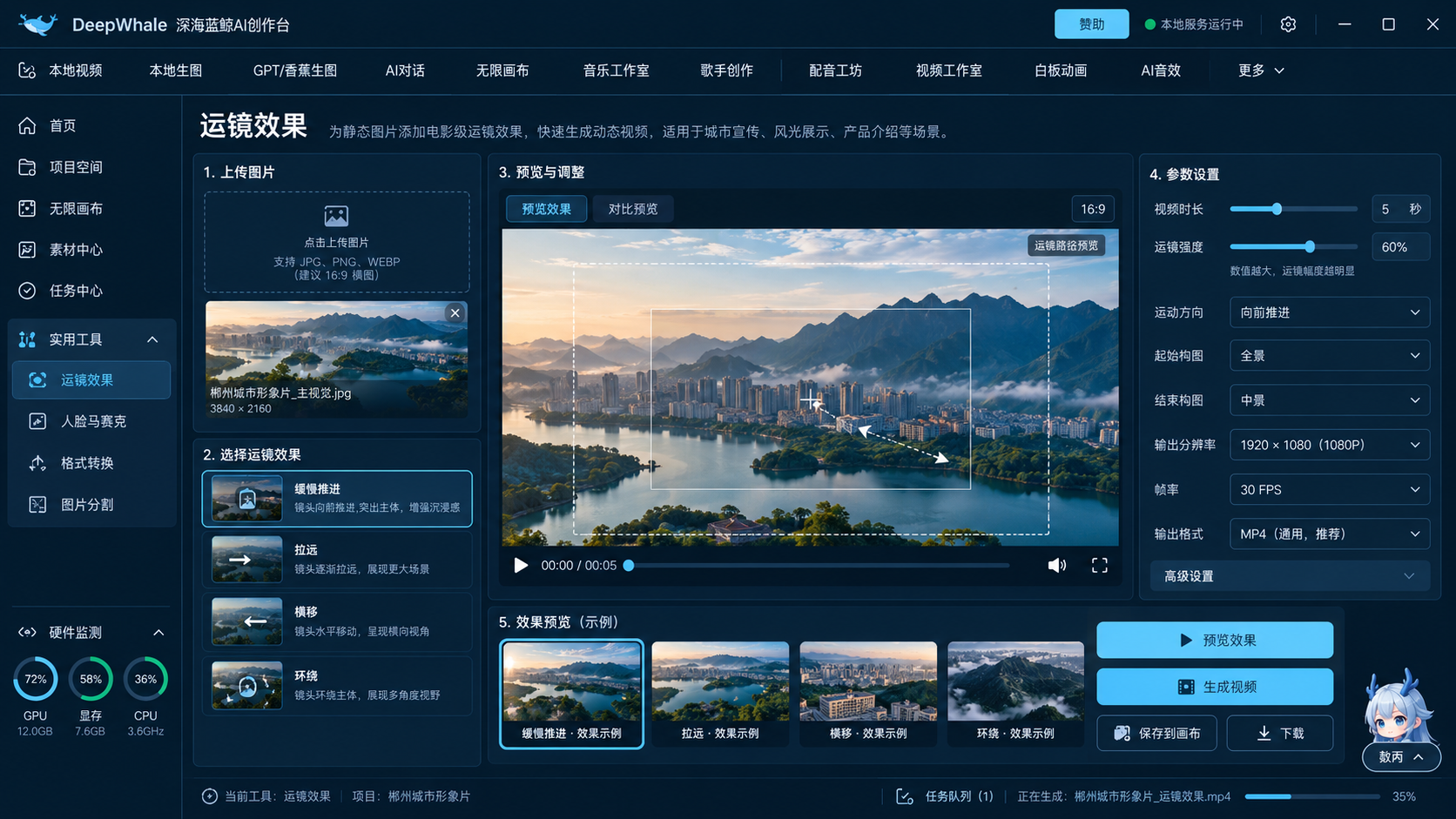Switch to 对比预览 mode
Viewport: 1456px width, 819px height.
click(633, 209)
